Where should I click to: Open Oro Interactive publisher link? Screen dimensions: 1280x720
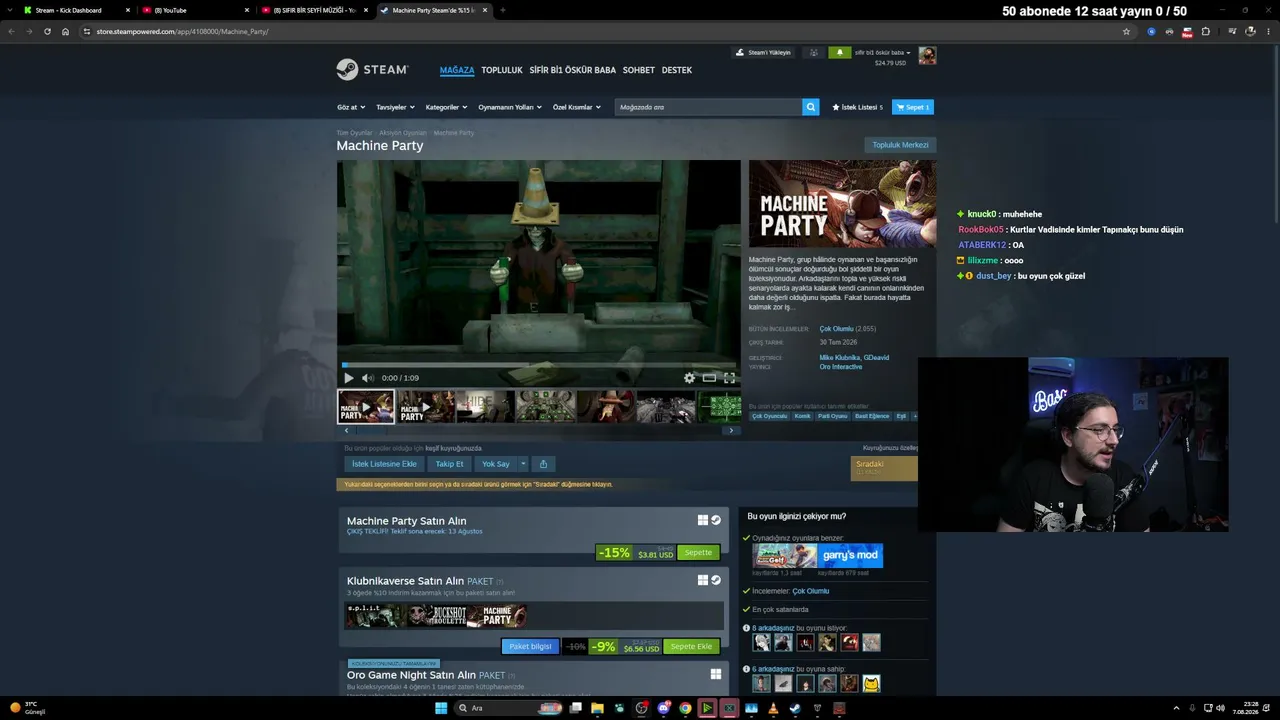click(841, 367)
